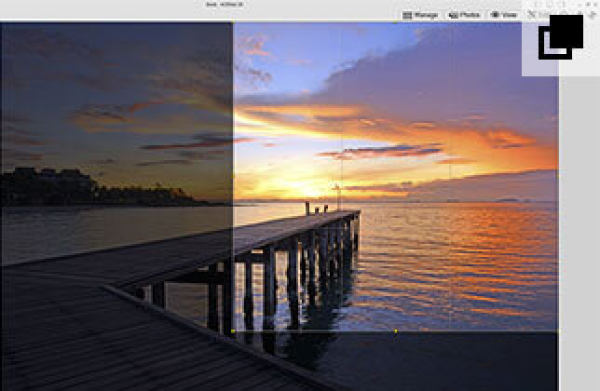Click the black overlapping squares icon
600x391 pixels.
561,37
